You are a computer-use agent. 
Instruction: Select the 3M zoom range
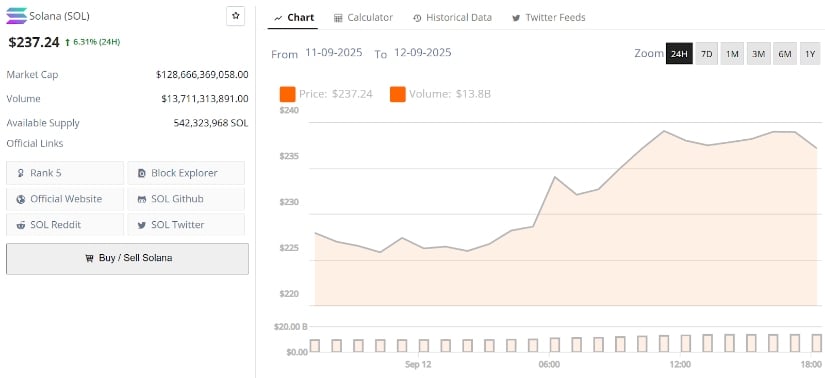(x=758, y=54)
